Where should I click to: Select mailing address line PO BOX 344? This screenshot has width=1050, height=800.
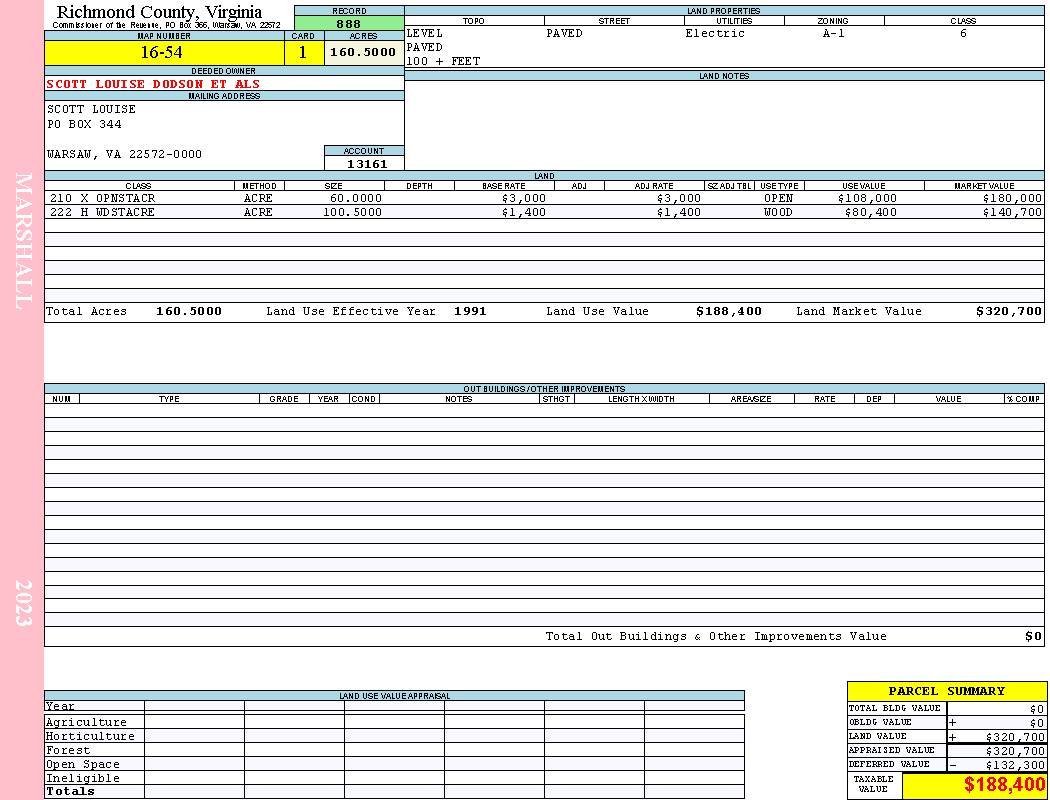click(x=84, y=125)
